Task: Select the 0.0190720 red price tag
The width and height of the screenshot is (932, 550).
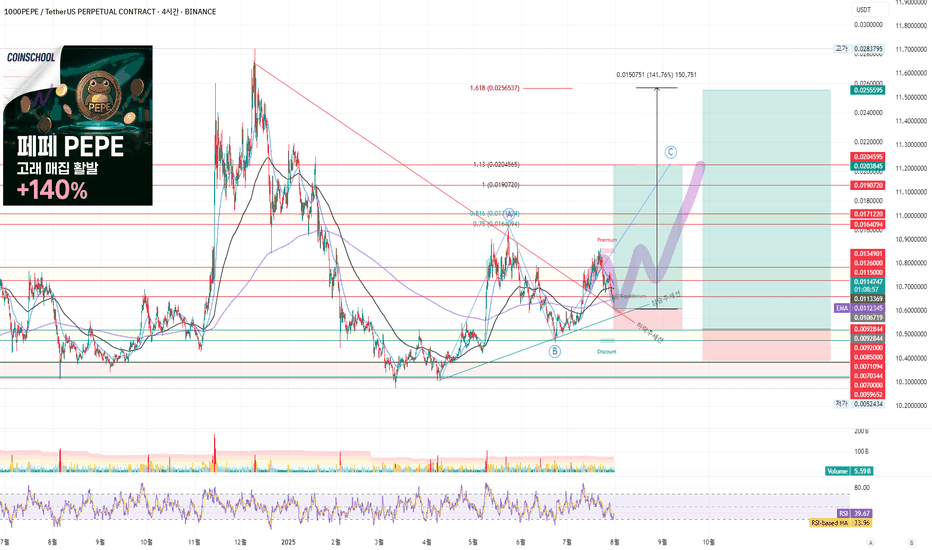Action: pos(868,186)
